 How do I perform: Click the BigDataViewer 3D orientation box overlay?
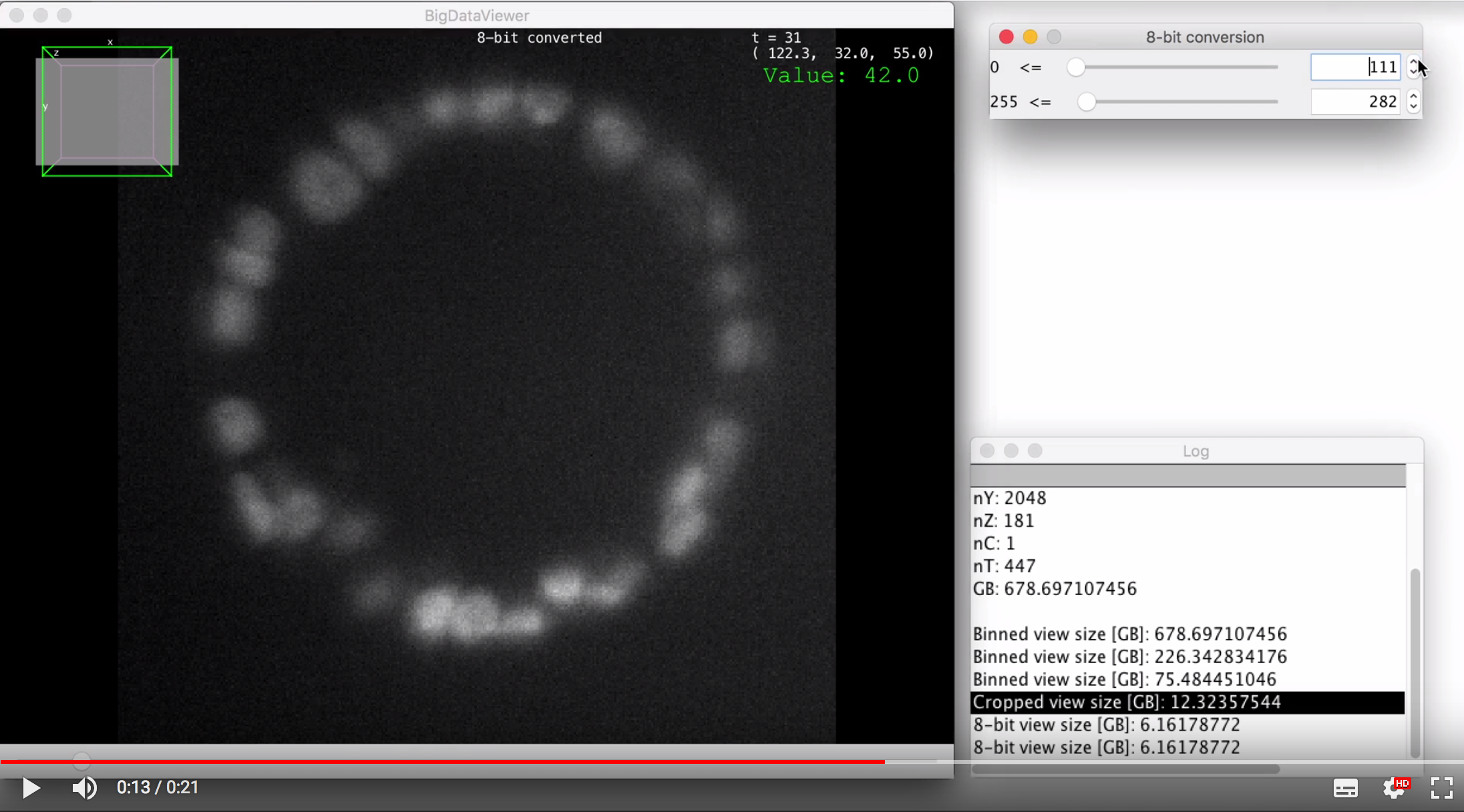coord(107,111)
